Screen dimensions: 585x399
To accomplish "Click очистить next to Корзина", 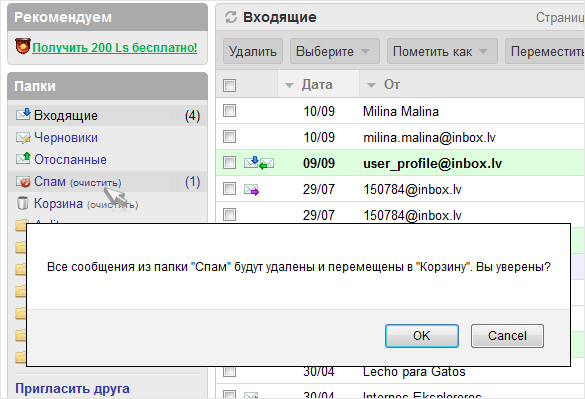I will 113,205.
